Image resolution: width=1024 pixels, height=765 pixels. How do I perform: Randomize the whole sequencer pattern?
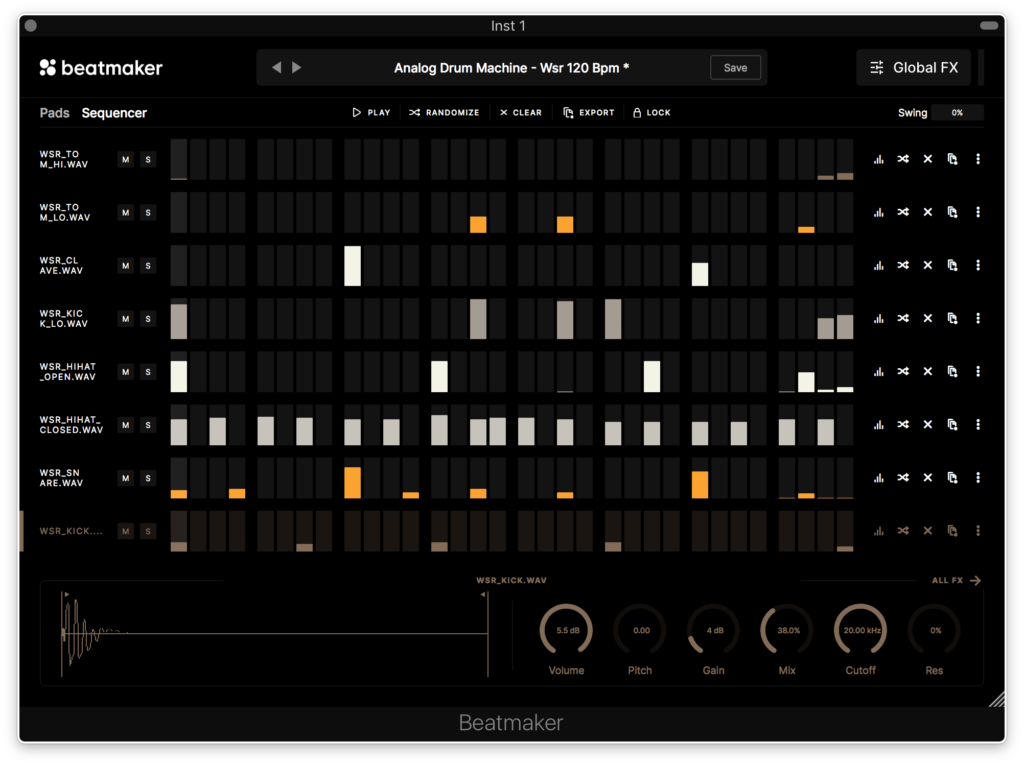click(x=444, y=112)
